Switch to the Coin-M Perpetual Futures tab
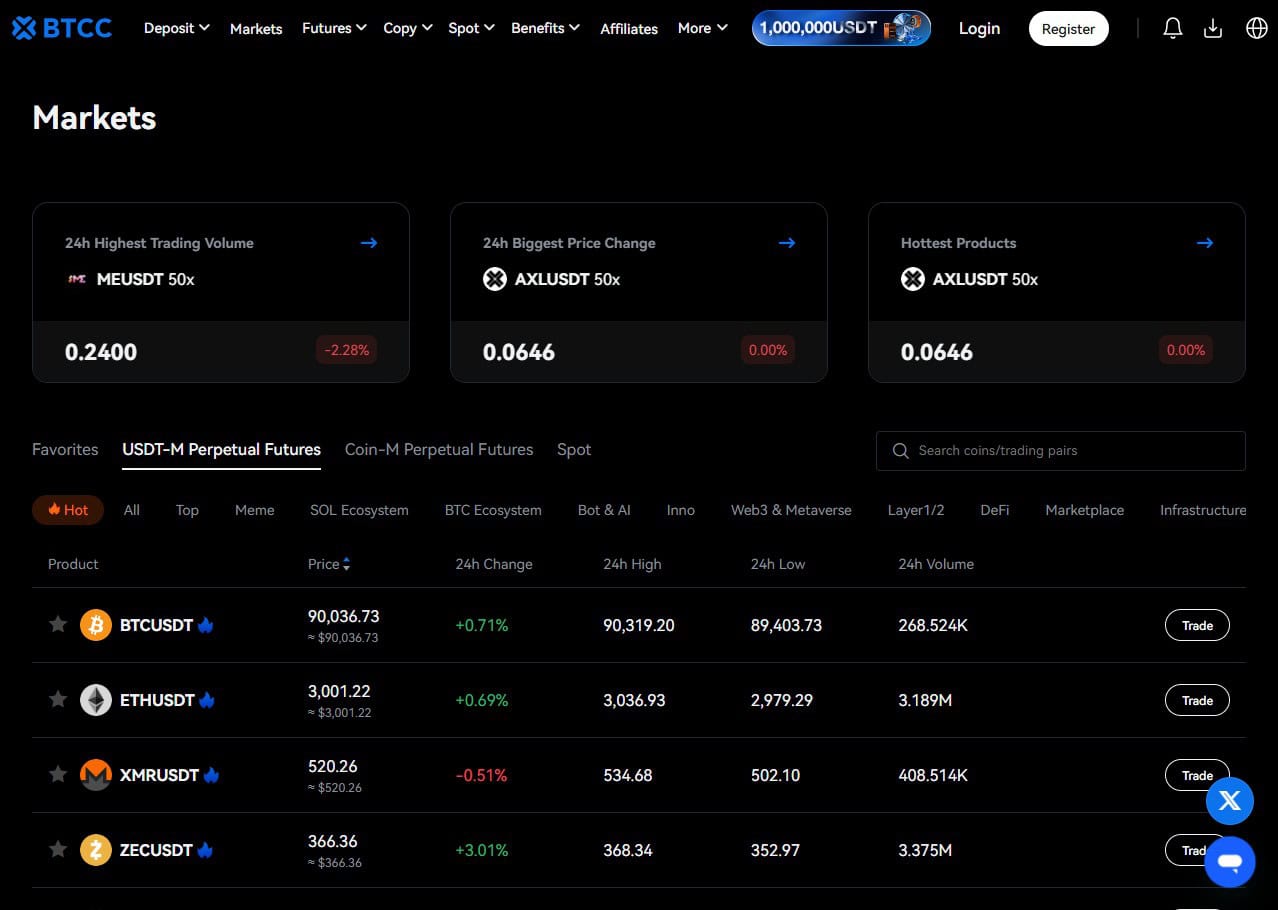1278x910 pixels. point(439,449)
